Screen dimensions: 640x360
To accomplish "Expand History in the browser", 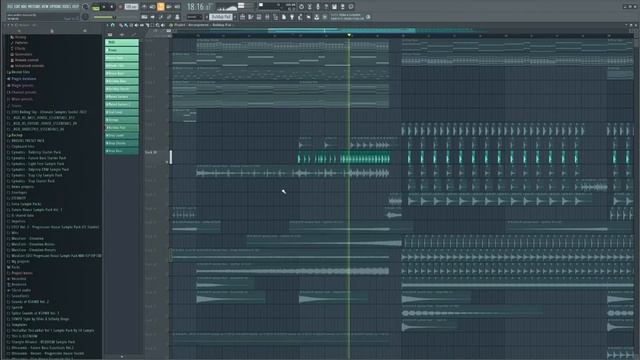I will (21, 37).
